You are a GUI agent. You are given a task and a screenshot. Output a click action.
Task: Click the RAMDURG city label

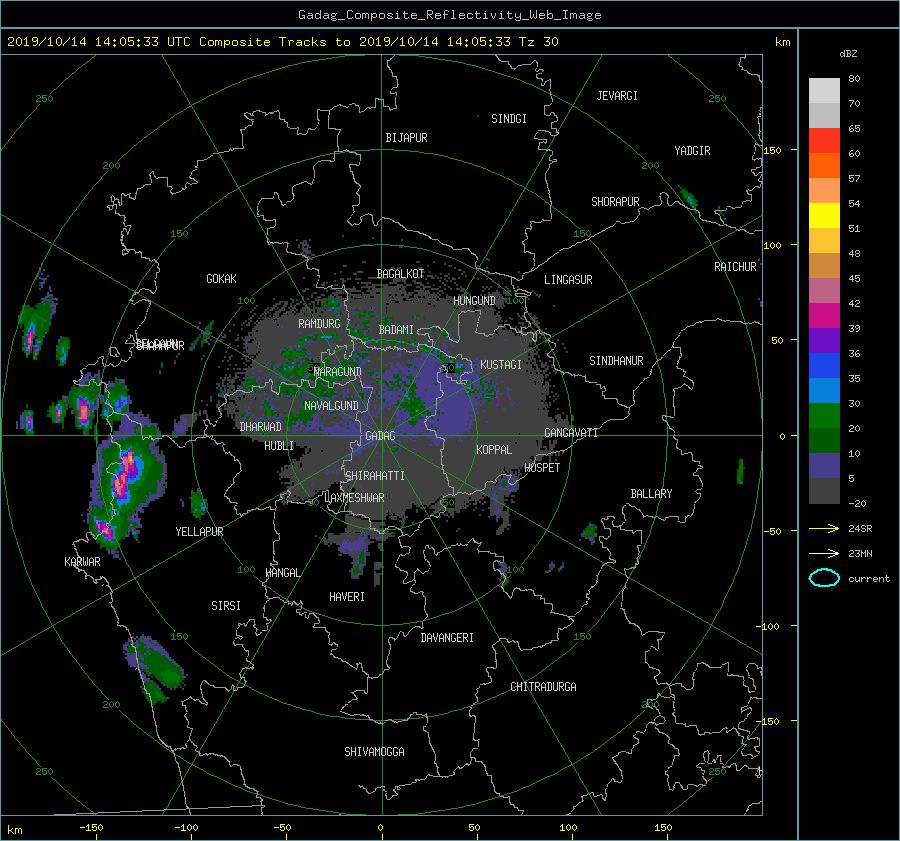pos(319,324)
